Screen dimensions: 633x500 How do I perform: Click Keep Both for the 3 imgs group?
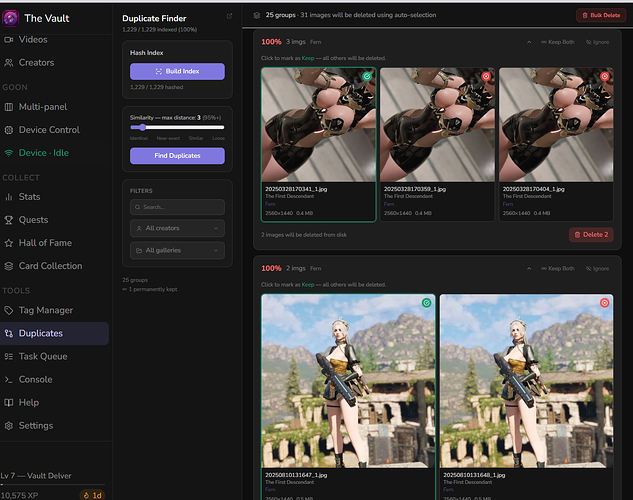558,42
